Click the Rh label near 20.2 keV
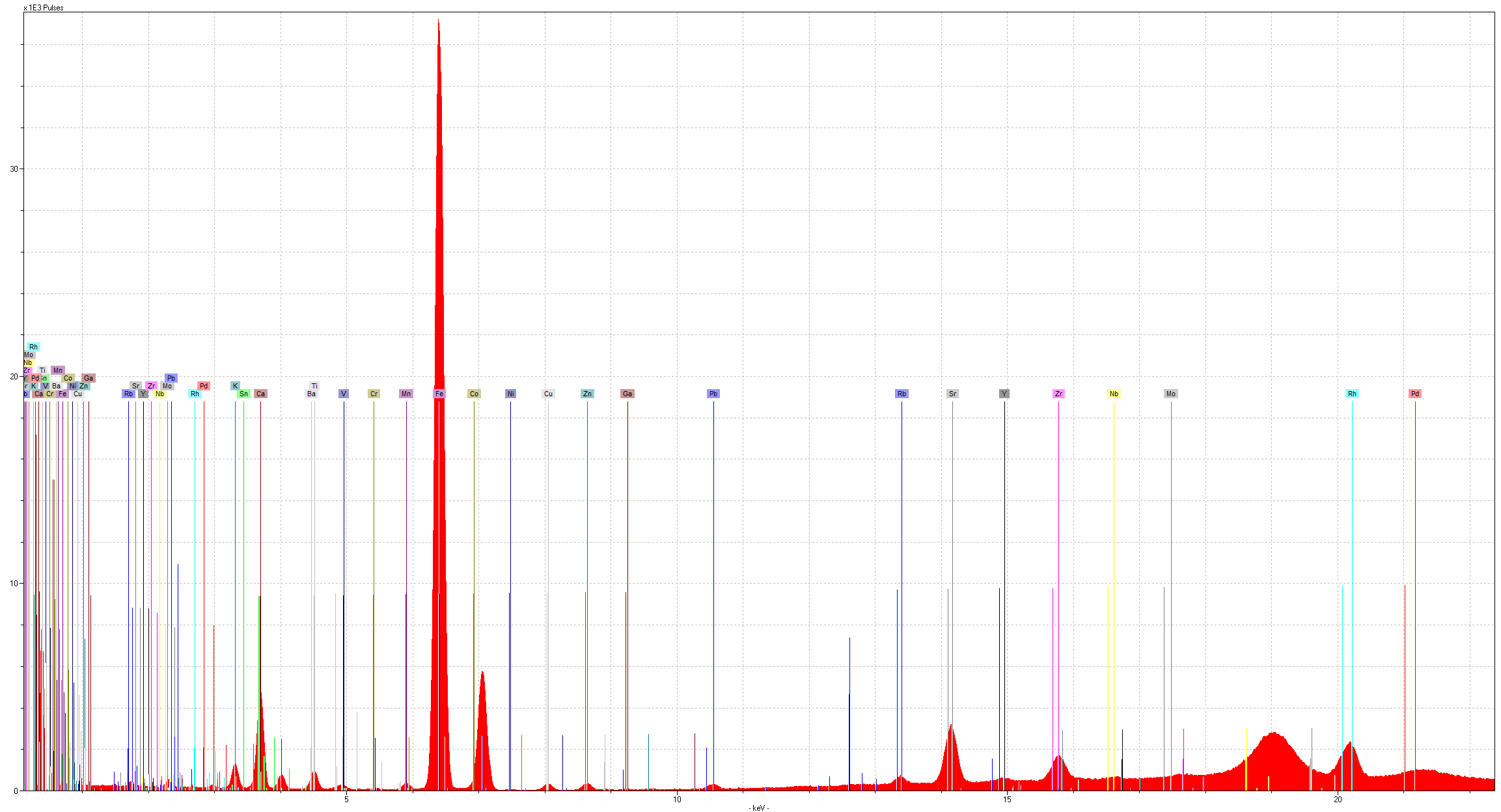The width and height of the screenshot is (1501, 812). click(1352, 394)
